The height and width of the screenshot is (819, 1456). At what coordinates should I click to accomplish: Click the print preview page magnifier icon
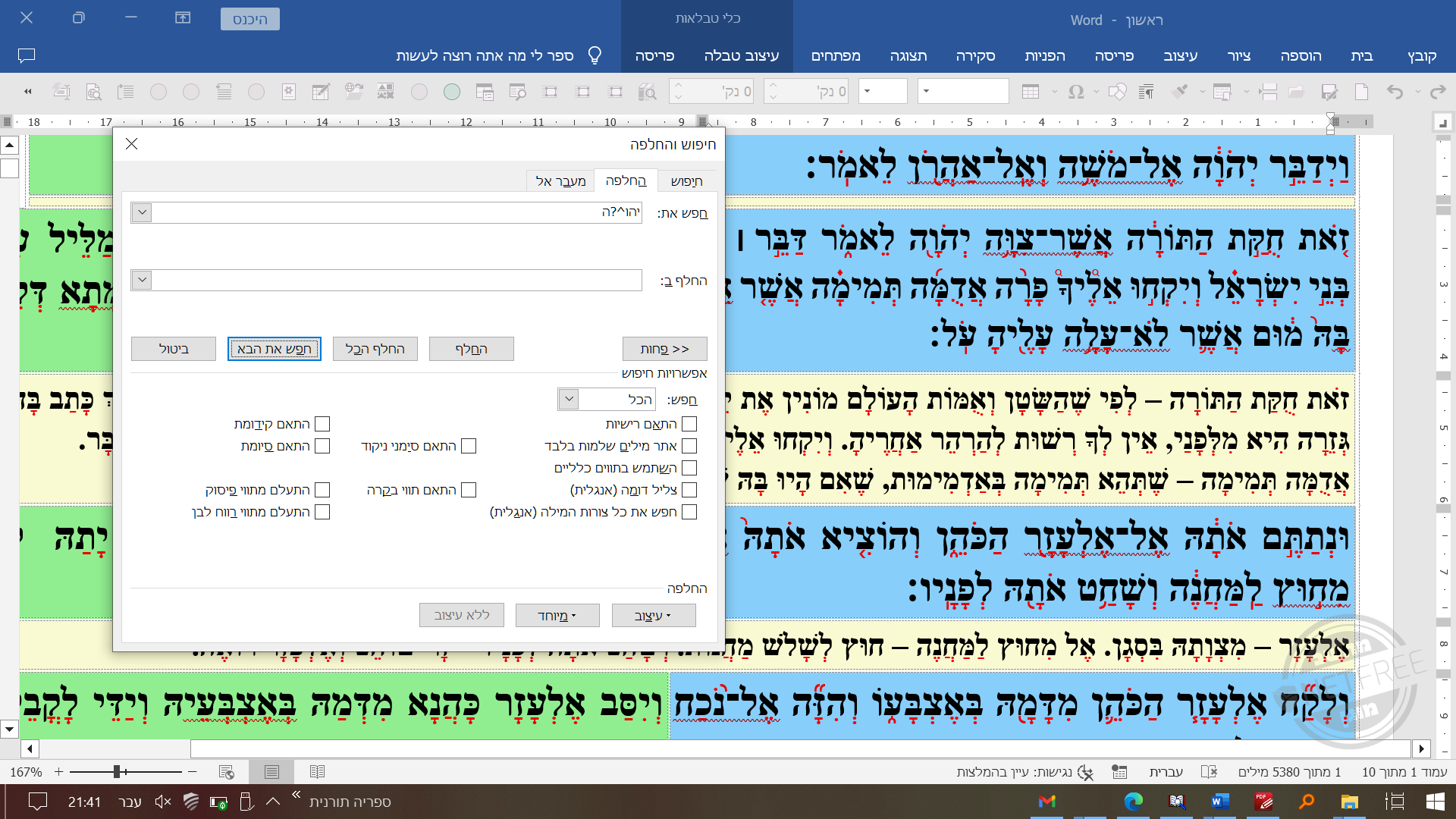pos(93,92)
